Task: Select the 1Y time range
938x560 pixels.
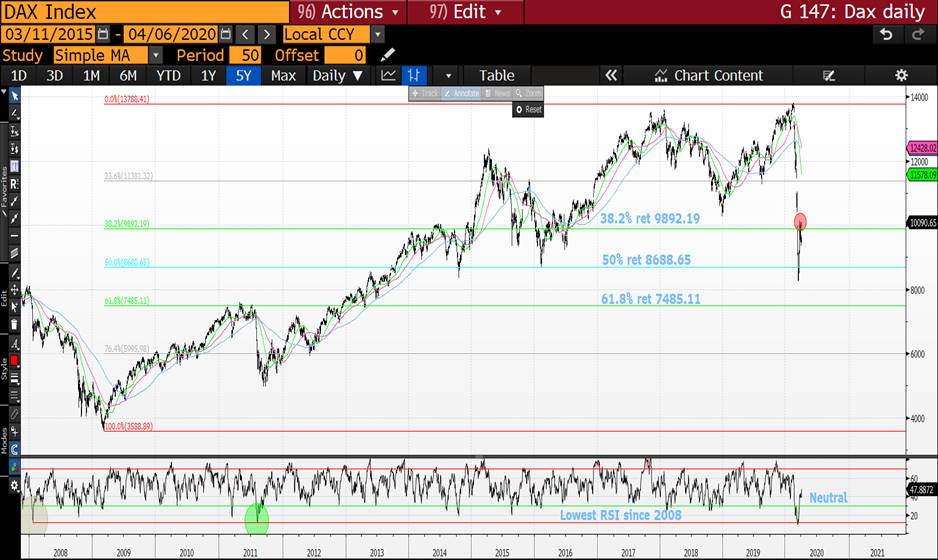Action: coord(208,75)
